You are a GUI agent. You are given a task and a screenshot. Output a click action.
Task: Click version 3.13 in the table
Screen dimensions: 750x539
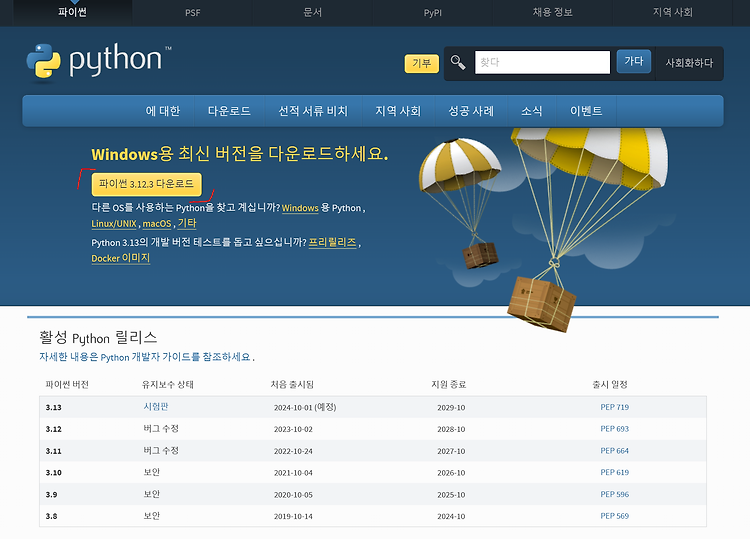tap(54, 407)
